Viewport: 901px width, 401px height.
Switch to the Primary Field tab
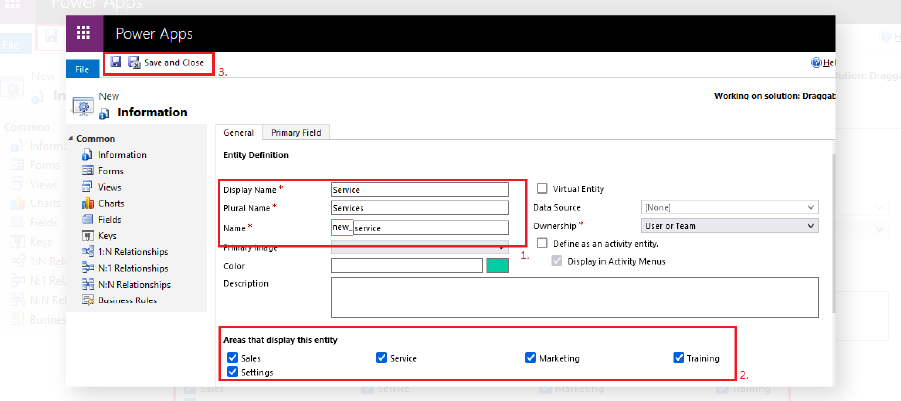pos(296,133)
